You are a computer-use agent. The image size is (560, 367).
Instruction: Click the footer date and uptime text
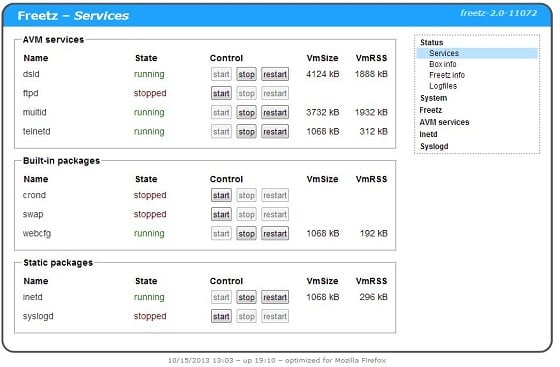[277, 361]
